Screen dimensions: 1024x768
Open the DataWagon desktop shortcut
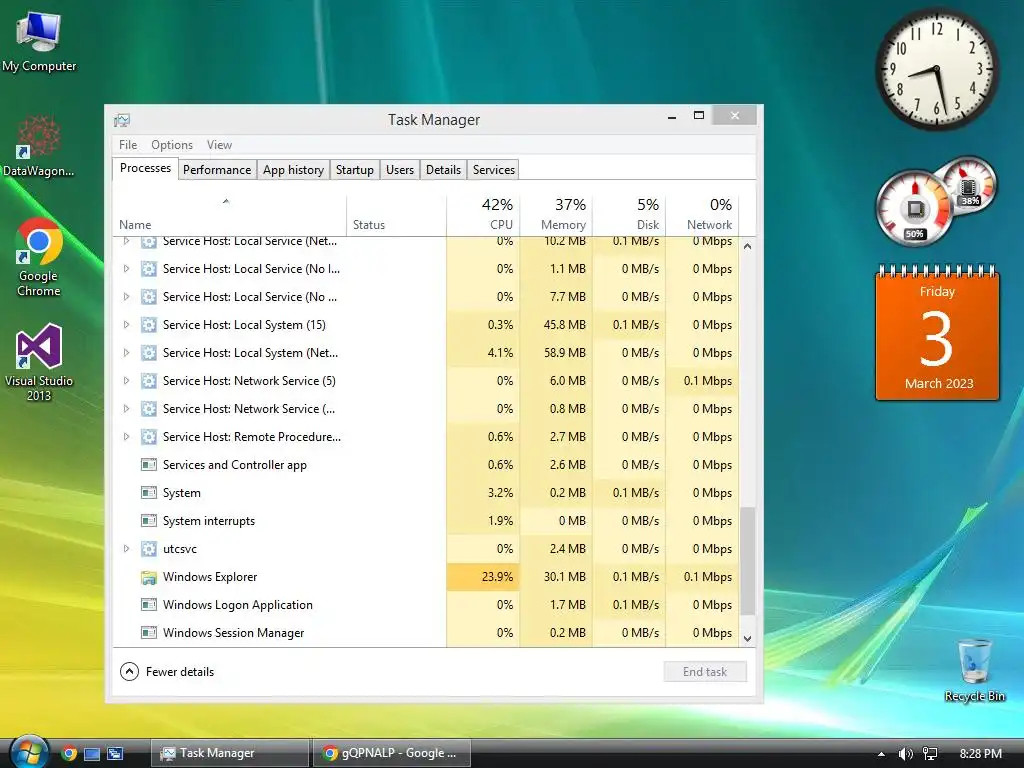coord(39,147)
